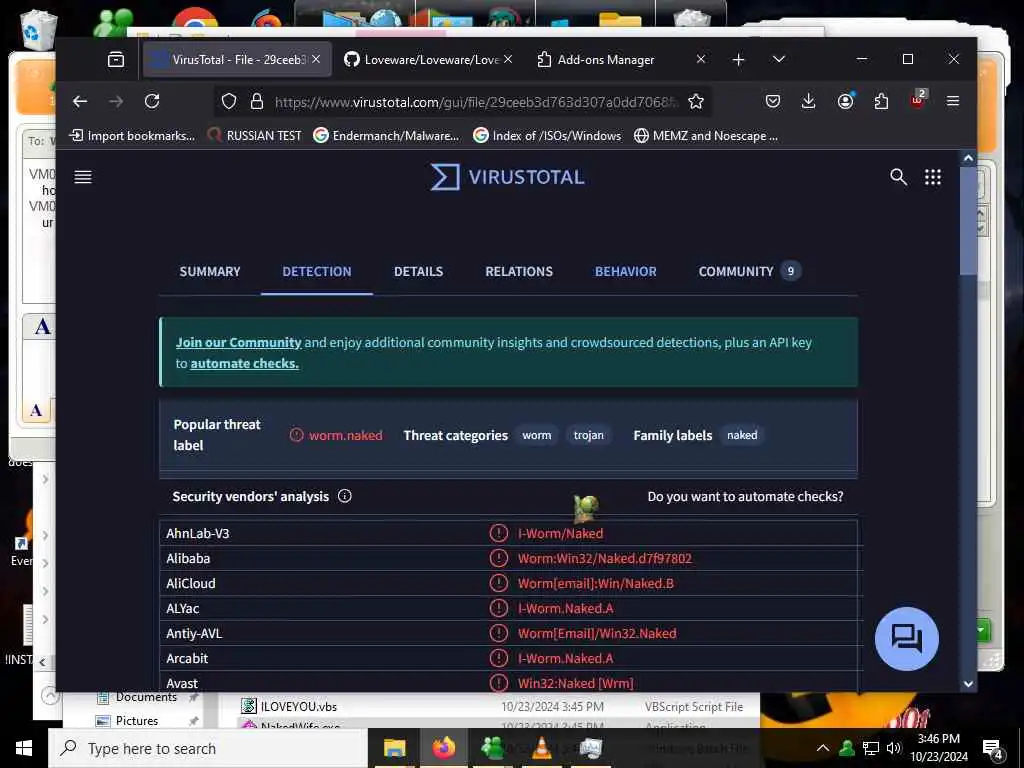Open the RELATIONS tab

tap(519, 272)
